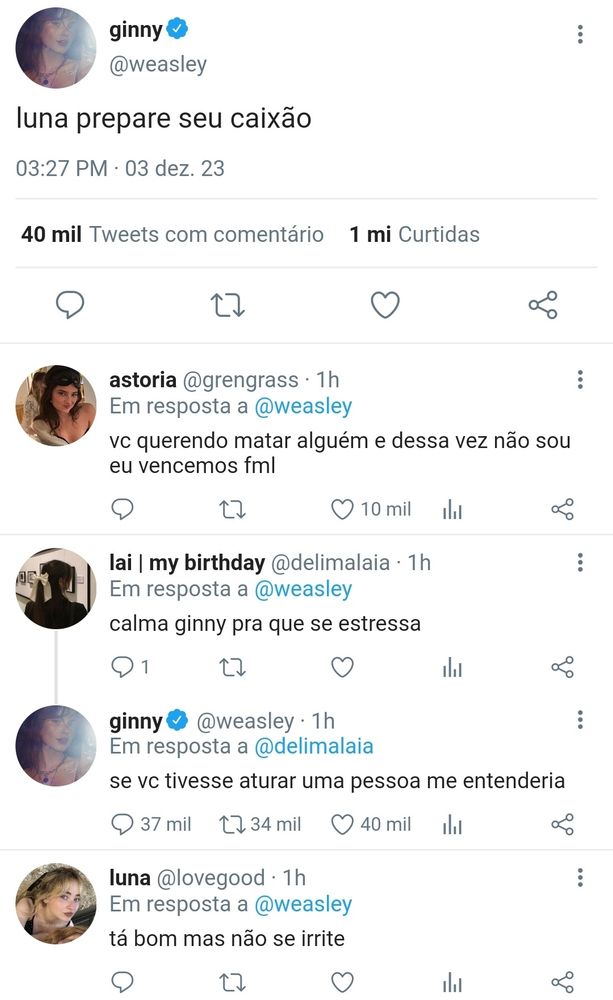Open astoria's profile avatar

click(x=56, y=406)
